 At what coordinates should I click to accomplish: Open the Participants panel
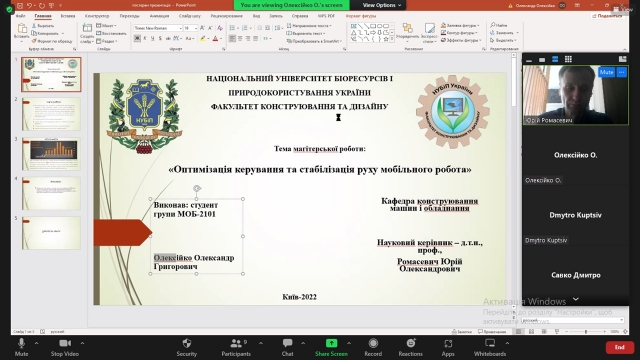(236, 347)
